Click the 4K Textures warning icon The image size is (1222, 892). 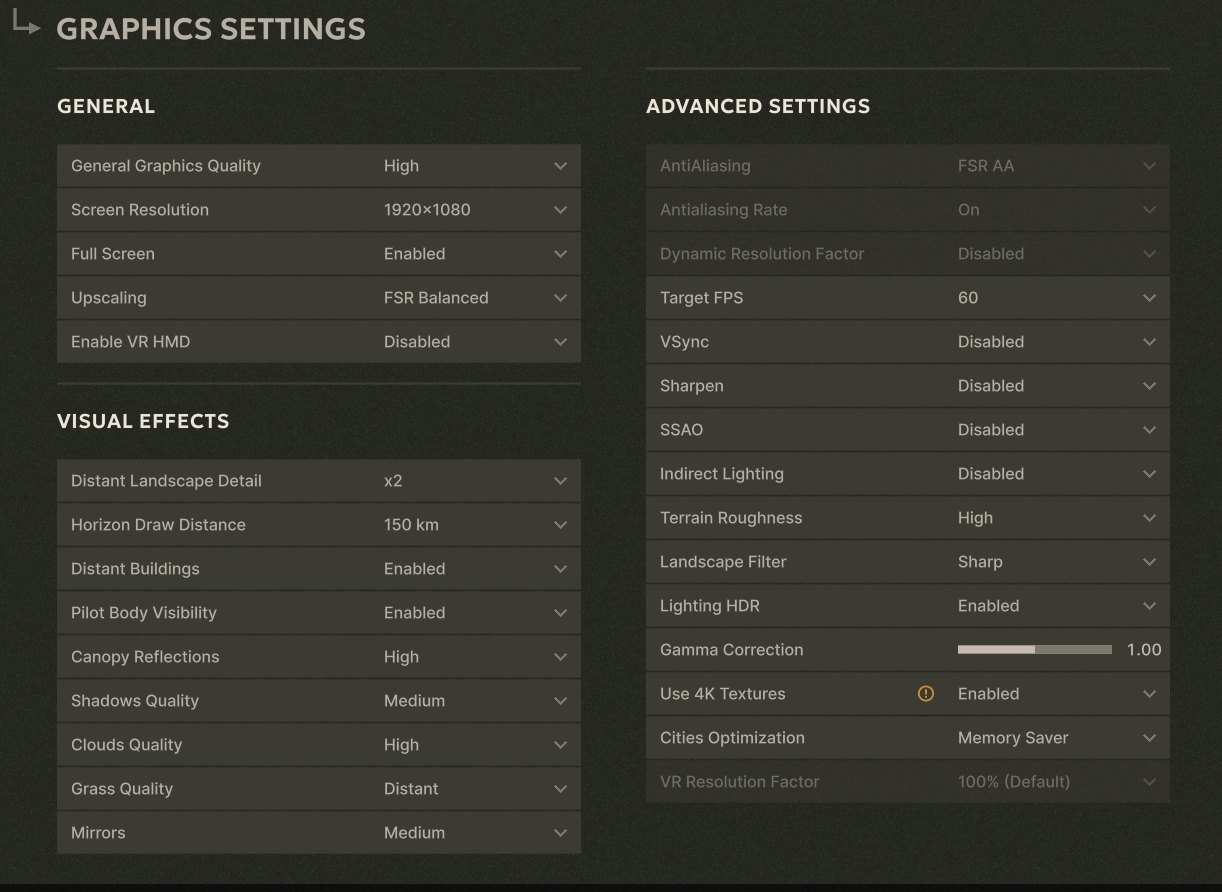coord(926,693)
